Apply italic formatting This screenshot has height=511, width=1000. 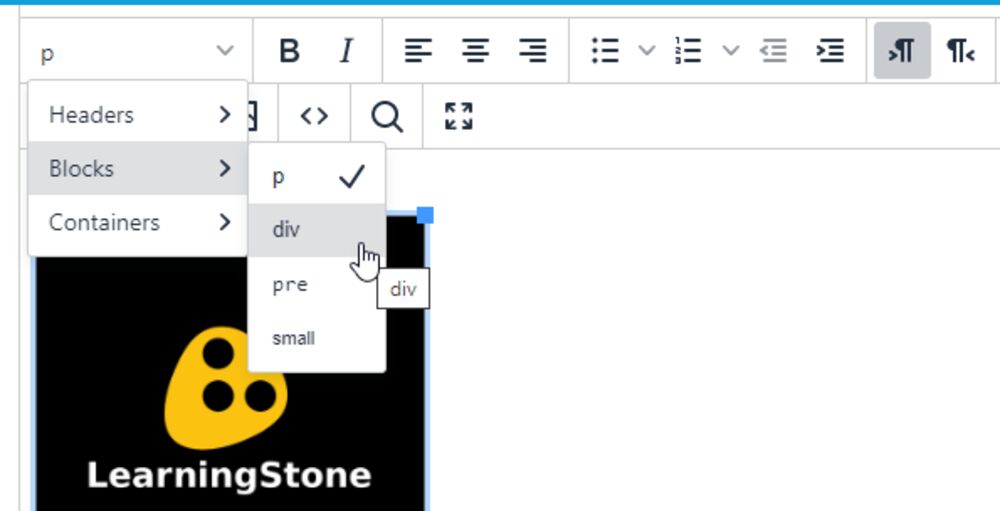pyautogui.click(x=346, y=51)
